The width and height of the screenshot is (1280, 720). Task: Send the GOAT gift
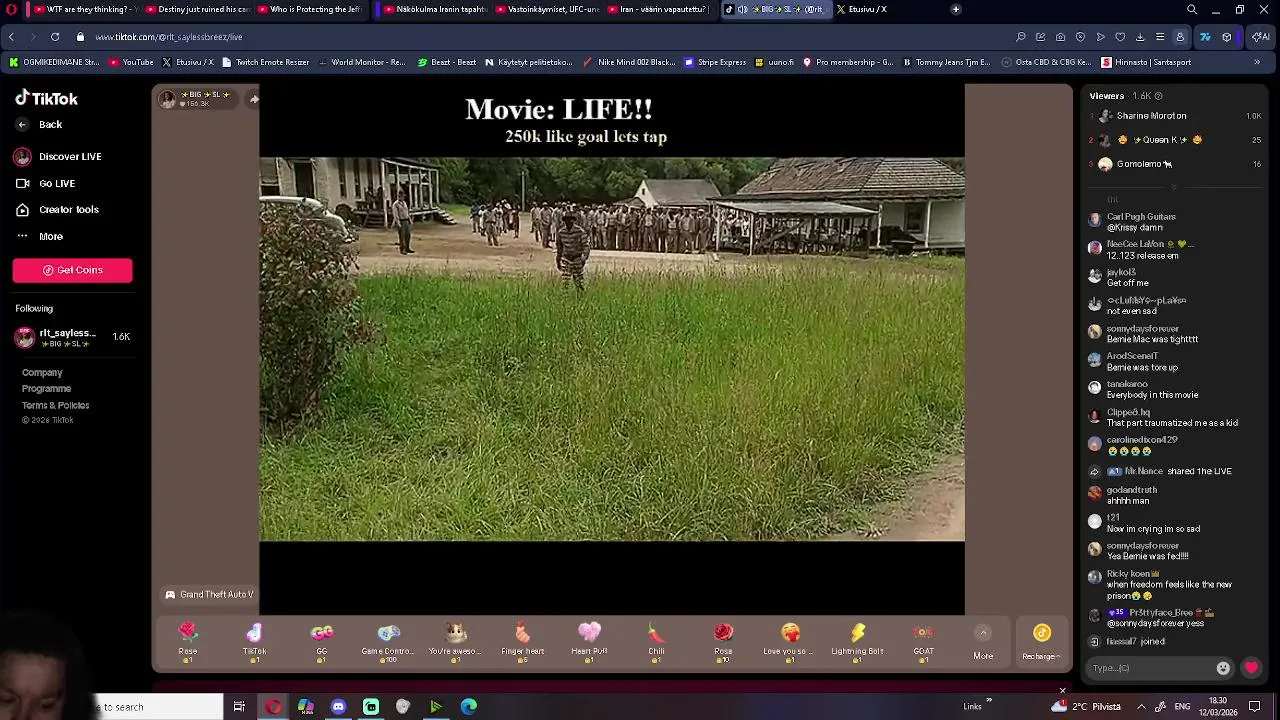pos(923,641)
